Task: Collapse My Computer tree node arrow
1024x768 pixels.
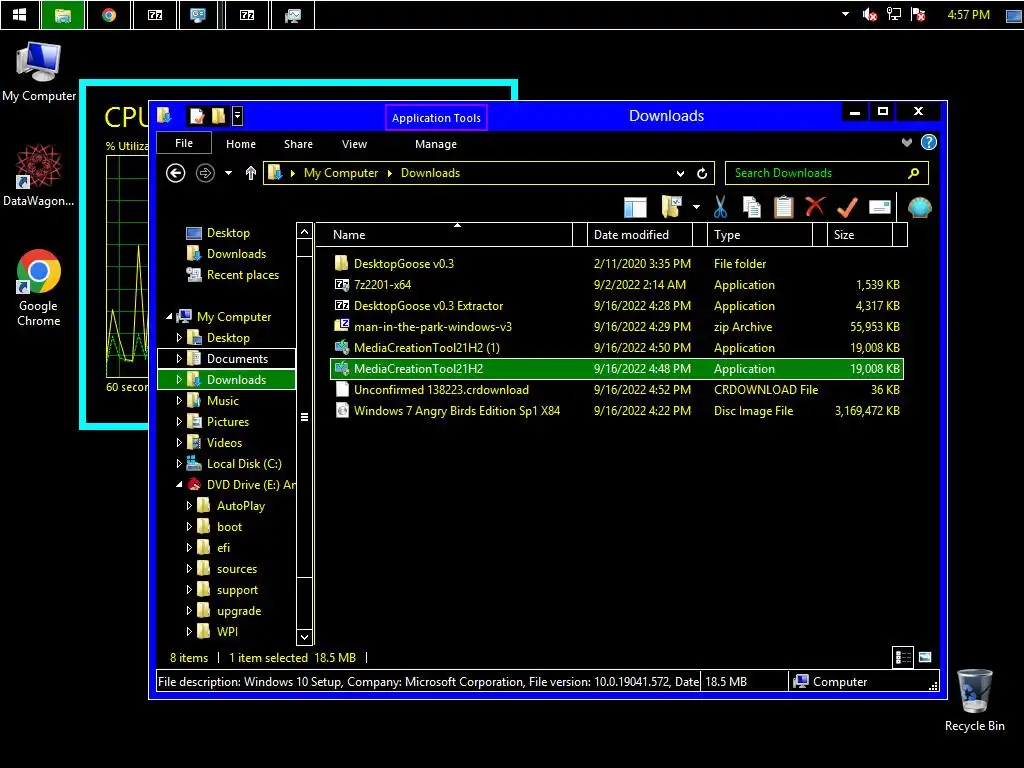Action: click(169, 317)
